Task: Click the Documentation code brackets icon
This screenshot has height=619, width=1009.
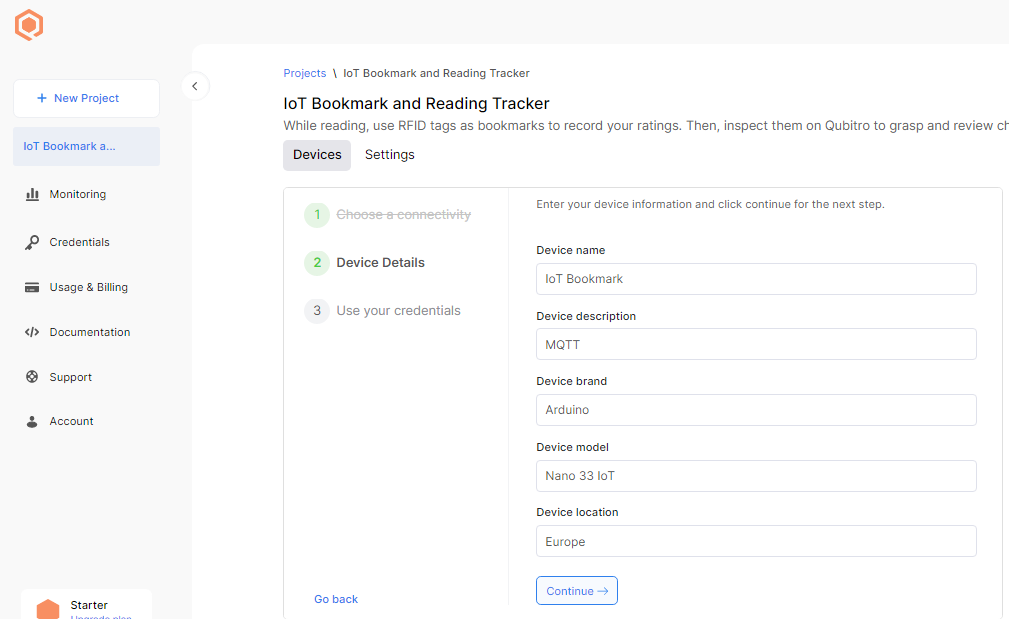Action: point(32,332)
